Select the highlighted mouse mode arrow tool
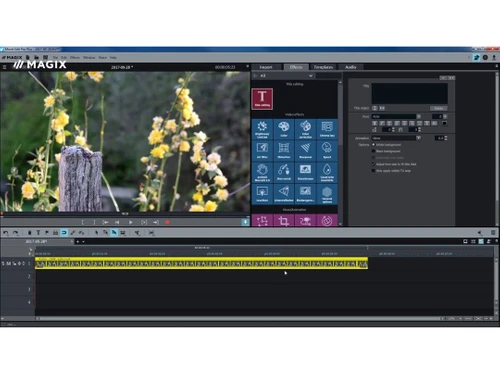The width and height of the screenshot is (500, 375). coord(114,233)
